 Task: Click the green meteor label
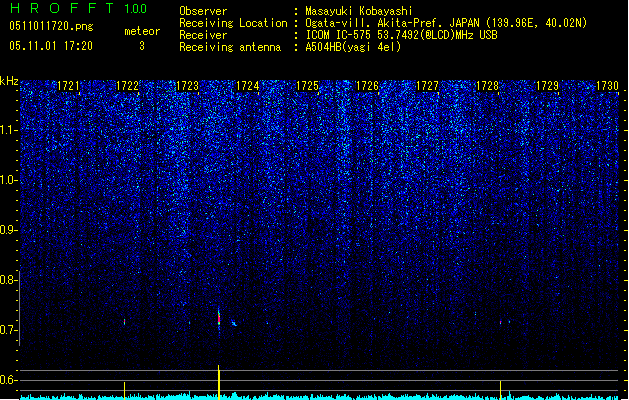[x=142, y=31]
